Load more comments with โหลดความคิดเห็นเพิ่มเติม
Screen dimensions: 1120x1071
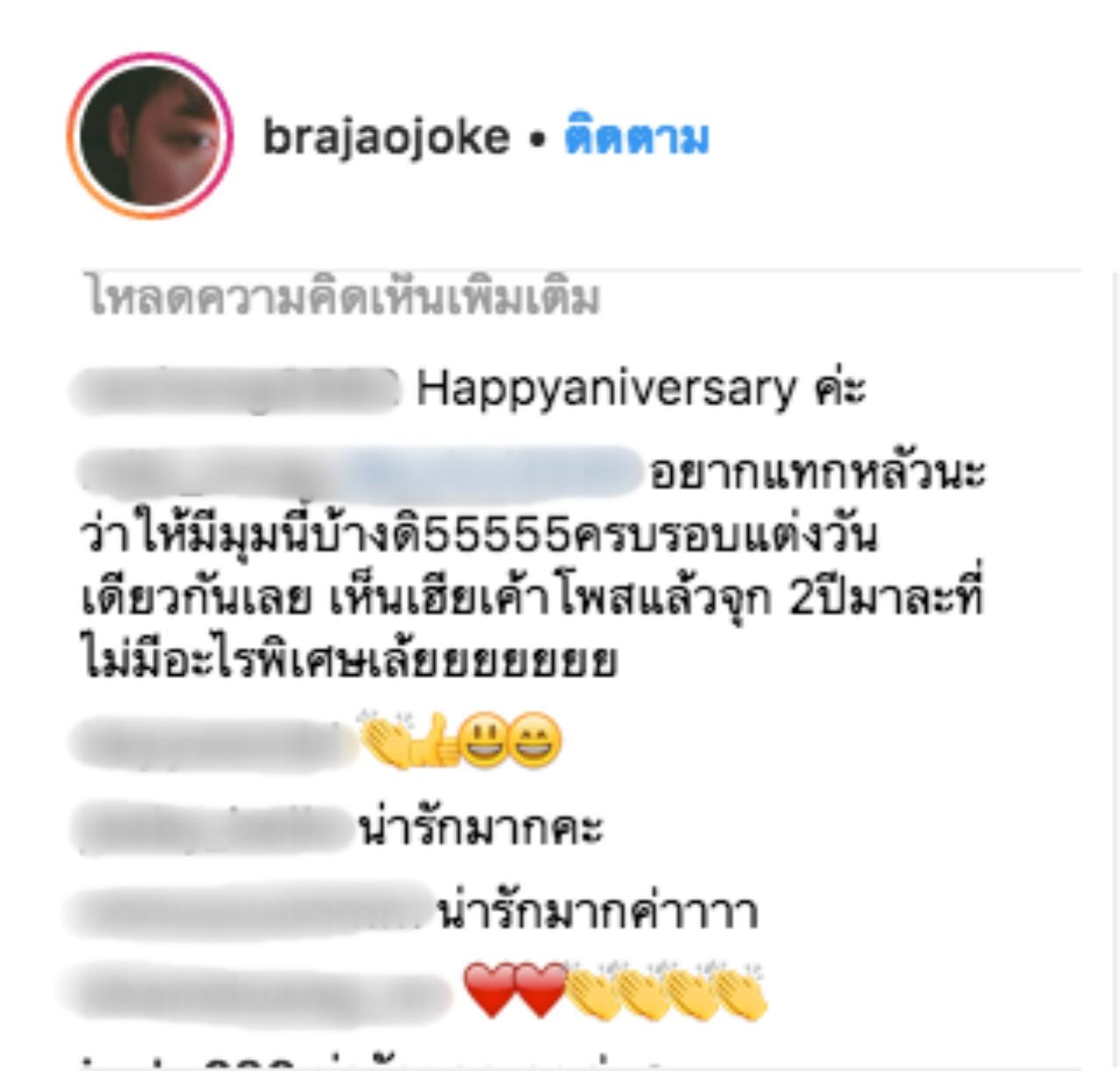[x=344, y=297]
